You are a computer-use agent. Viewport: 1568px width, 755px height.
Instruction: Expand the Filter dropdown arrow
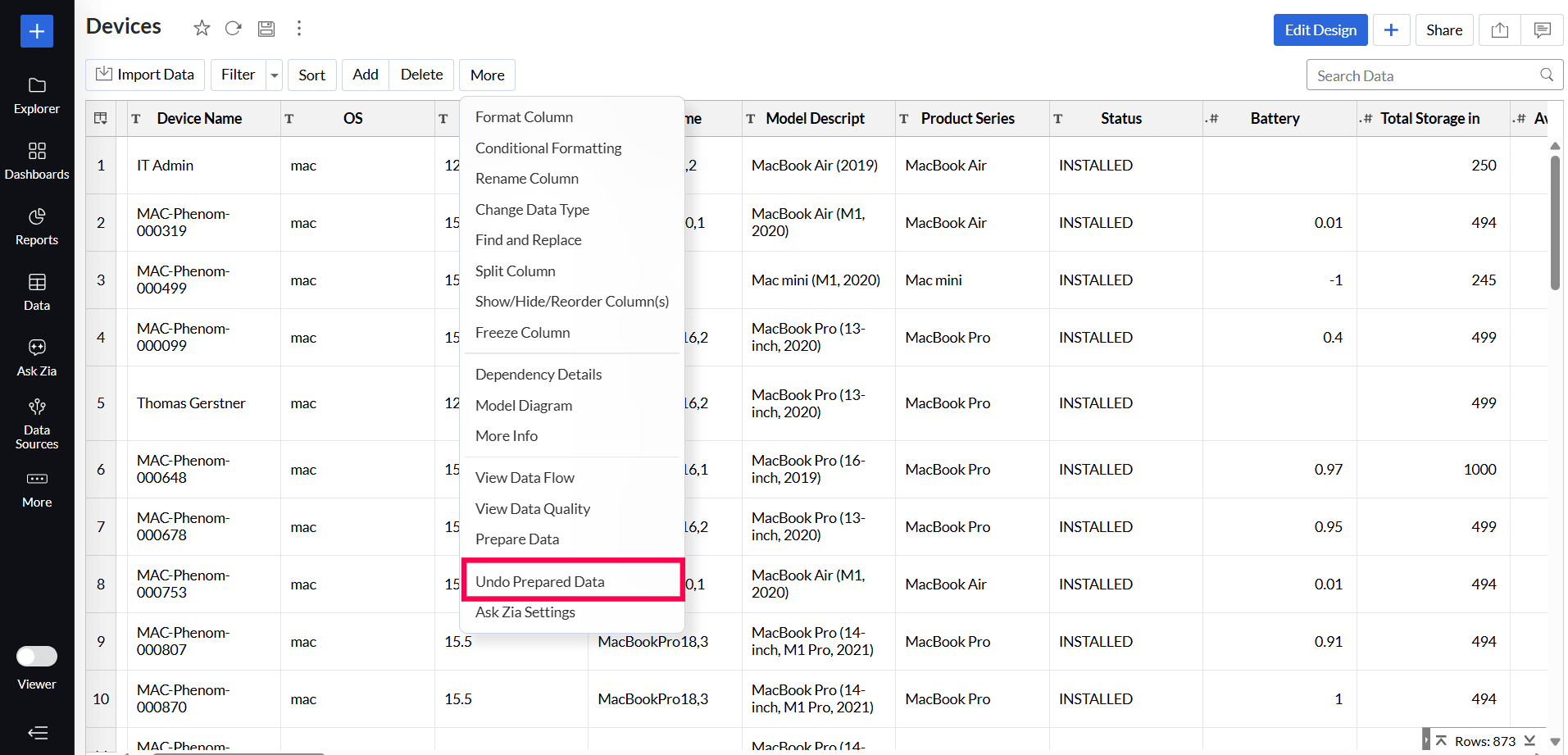point(275,75)
